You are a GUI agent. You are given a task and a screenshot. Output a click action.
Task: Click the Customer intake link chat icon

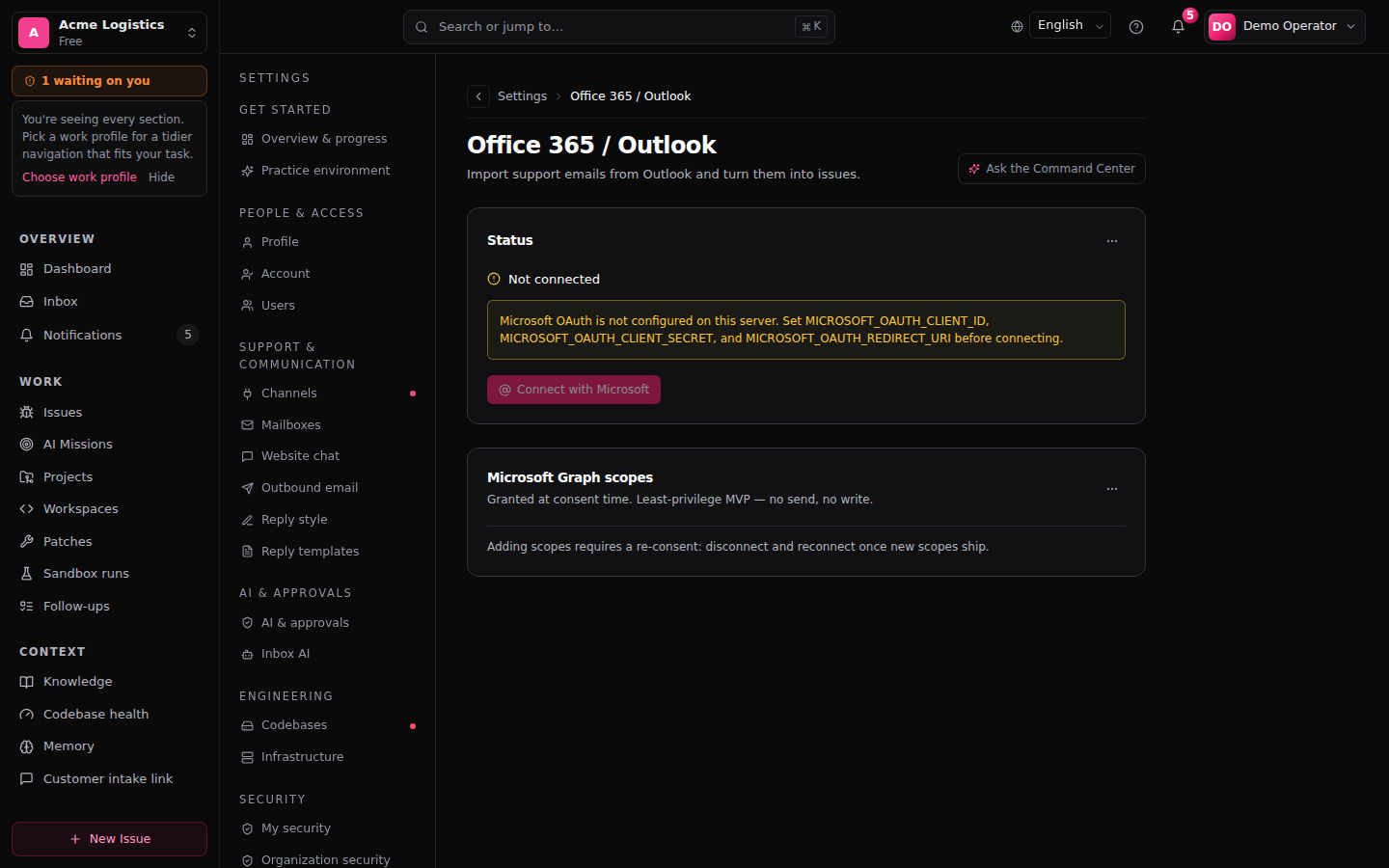point(27,779)
